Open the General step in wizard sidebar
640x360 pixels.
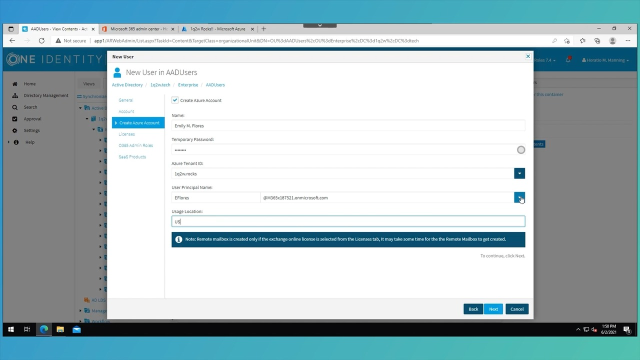point(126,100)
